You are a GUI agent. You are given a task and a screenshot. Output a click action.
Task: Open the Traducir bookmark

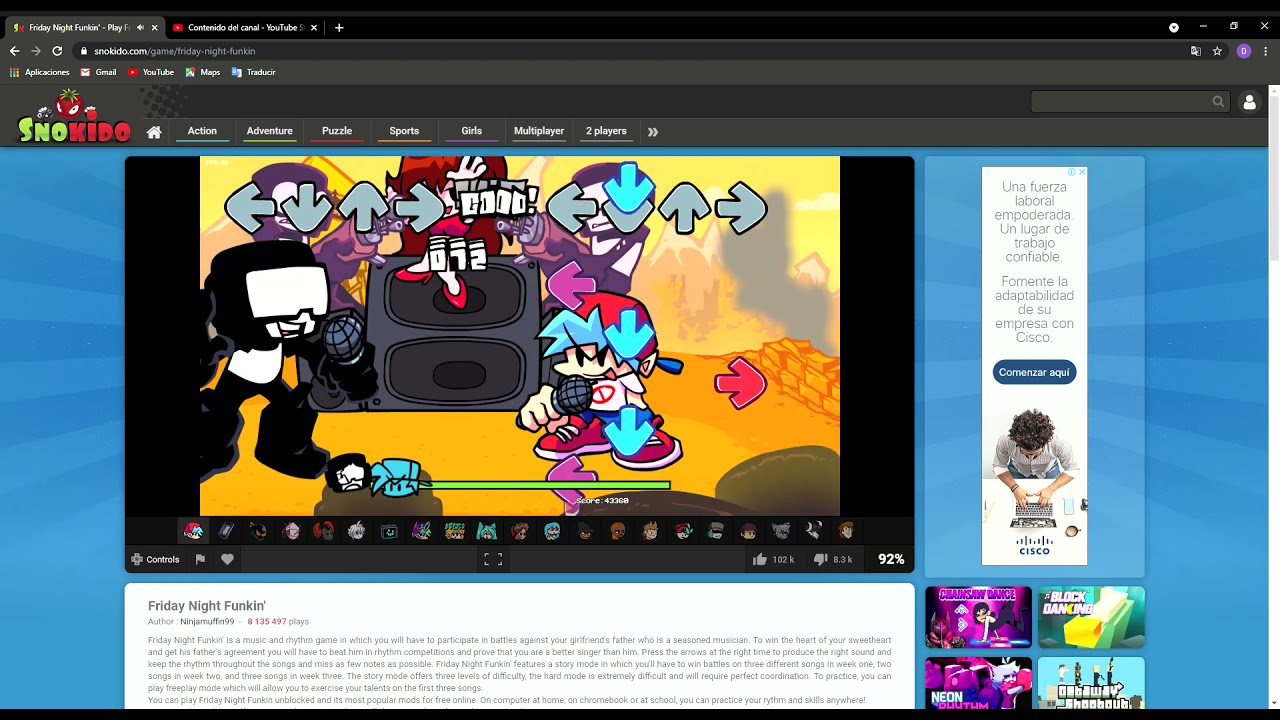click(253, 72)
